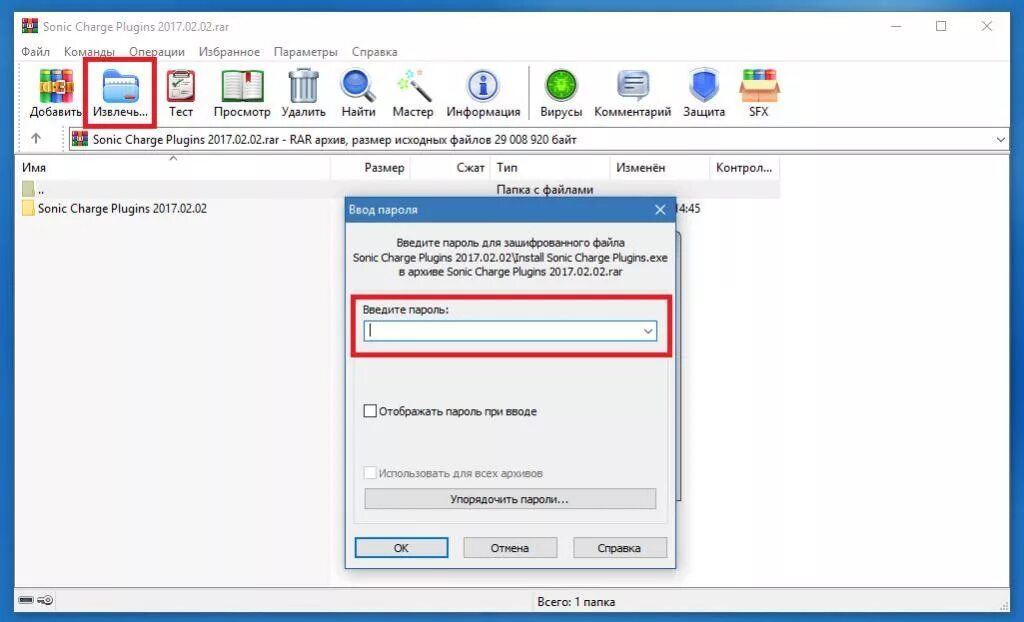This screenshot has height=622, width=1024.
Task: Click Упорядочить пароли button
Action: [510, 499]
